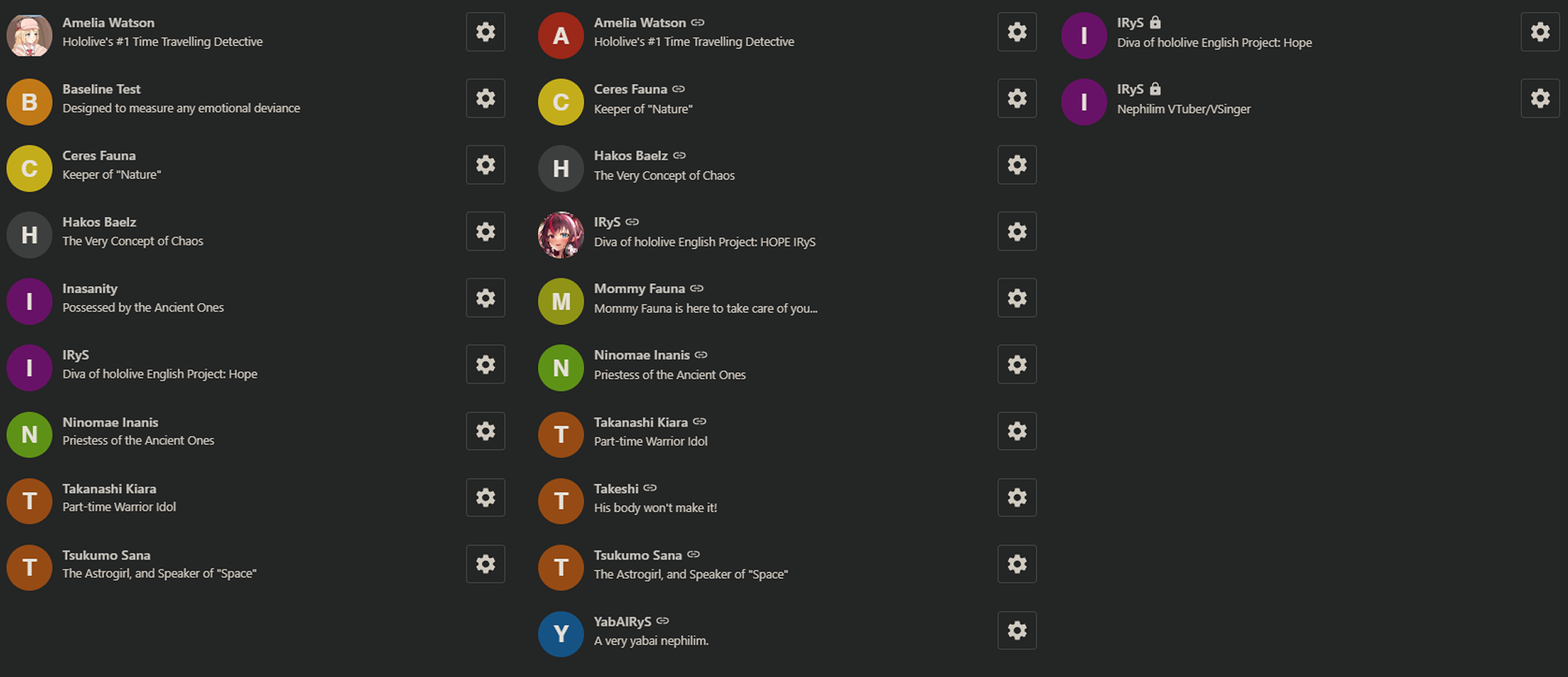Open linked Ninomae Inanis entry
The width and height of the screenshot is (1568, 677).
(x=765, y=365)
